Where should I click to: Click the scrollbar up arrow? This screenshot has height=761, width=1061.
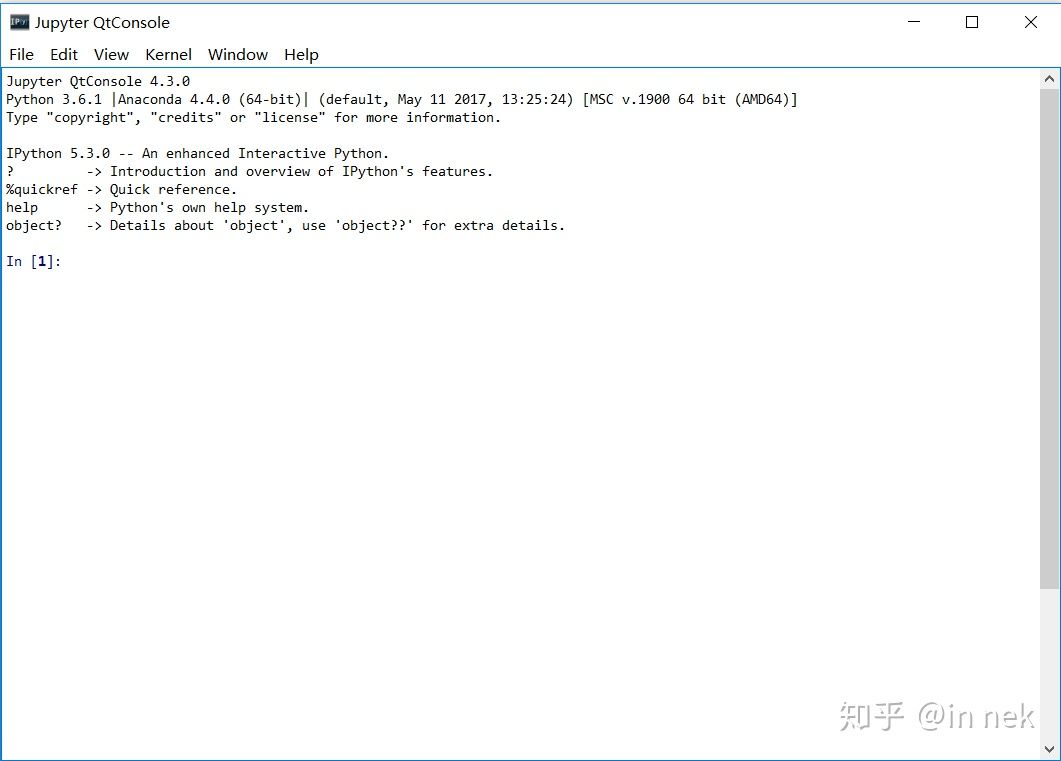pos(1049,79)
